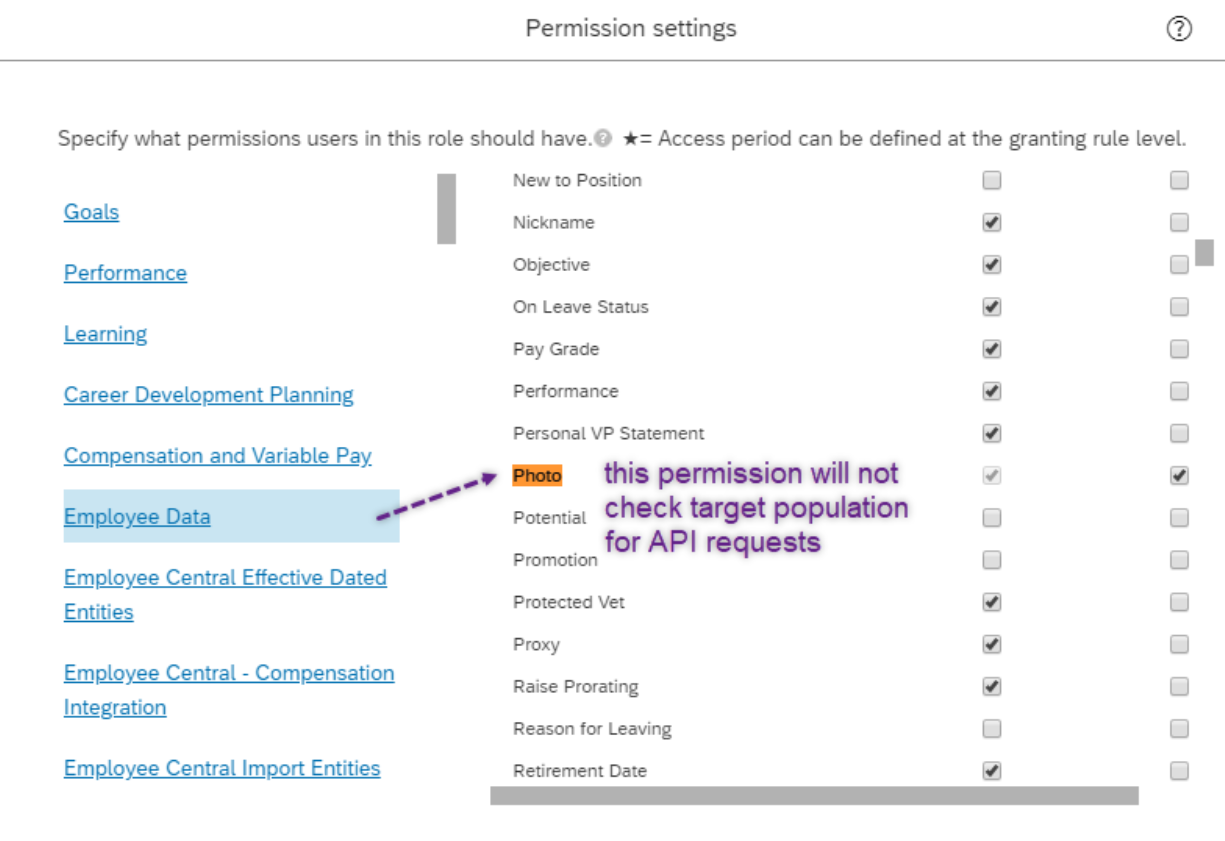Uncheck the Retirement Date checkbox

click(991, 771)
